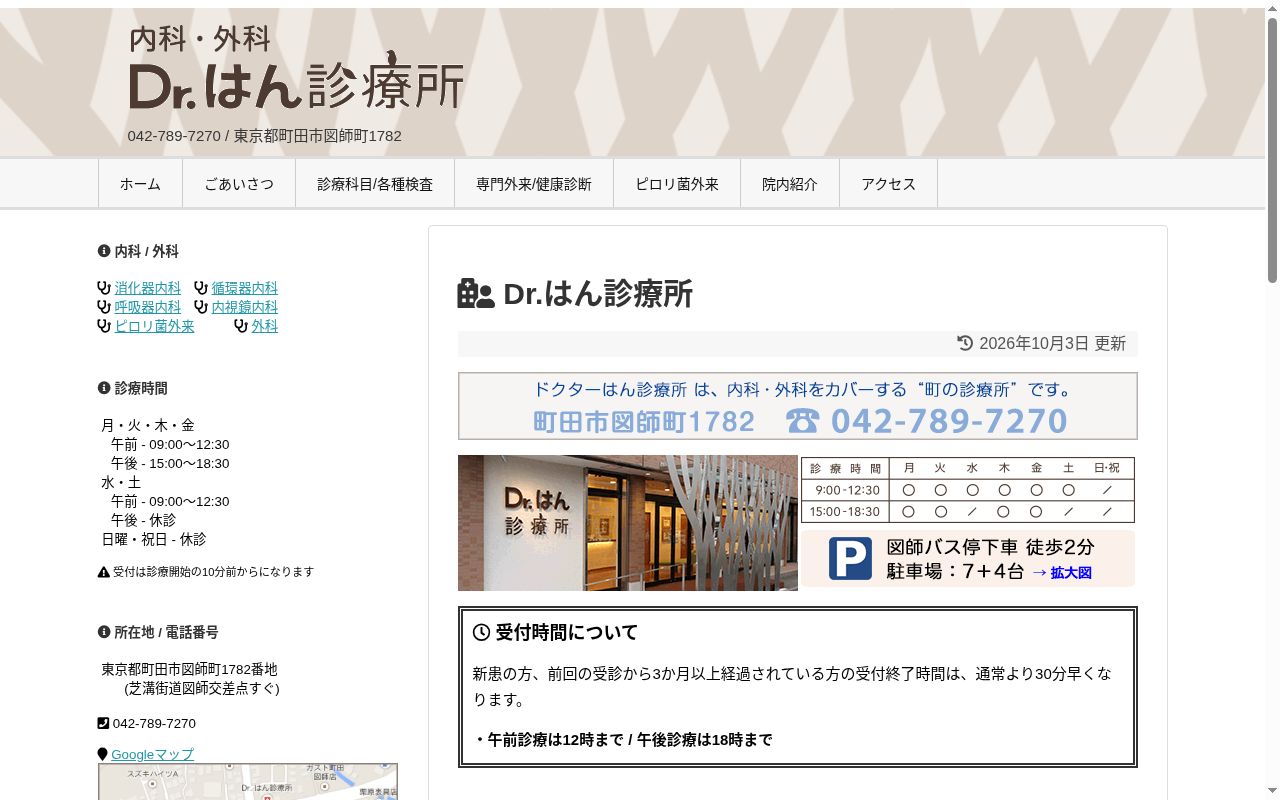Click the embedded map thumbnail in sidebar
Image resolution: width=1280 pixels, height=800 pixels.
pyautogui.click(x=248, y=782)
